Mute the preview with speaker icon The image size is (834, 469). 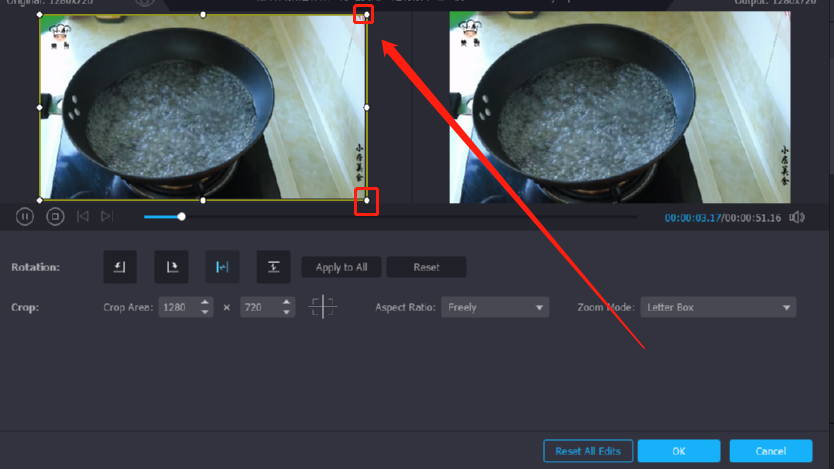click(797, 217)
